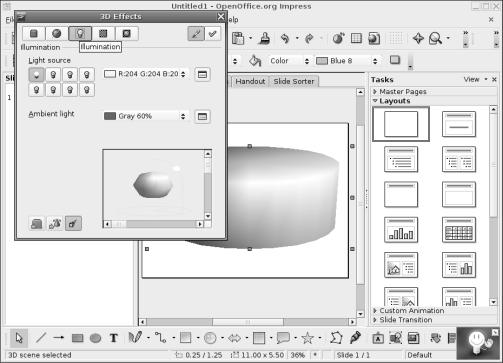
Task: Open color dialog for ambient light
Action: [202, 116]
